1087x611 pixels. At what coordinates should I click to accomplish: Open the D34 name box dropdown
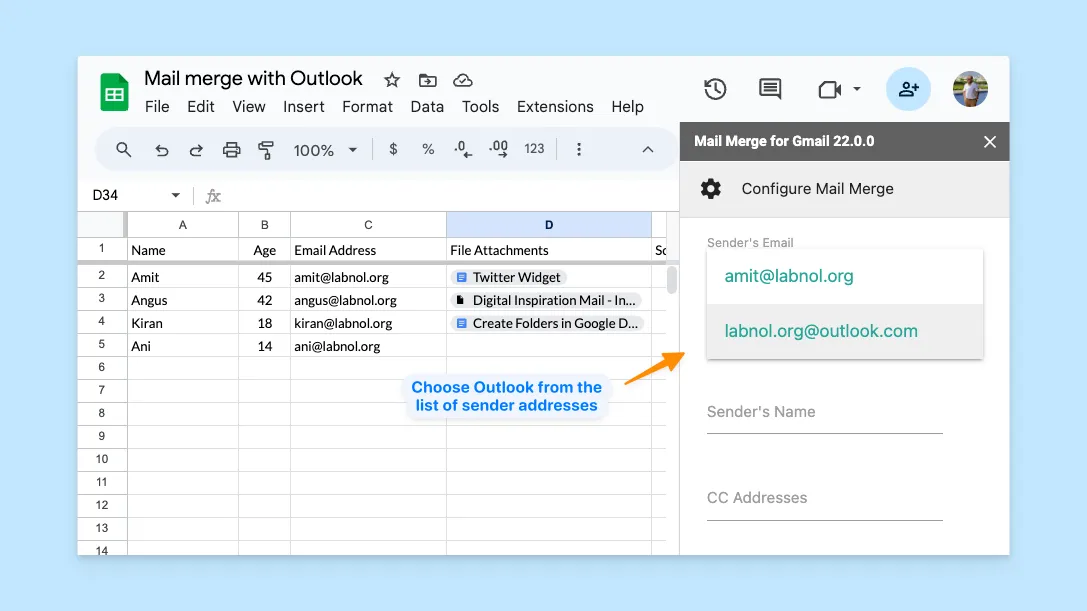pyautogui.click(x=175, y=195)
